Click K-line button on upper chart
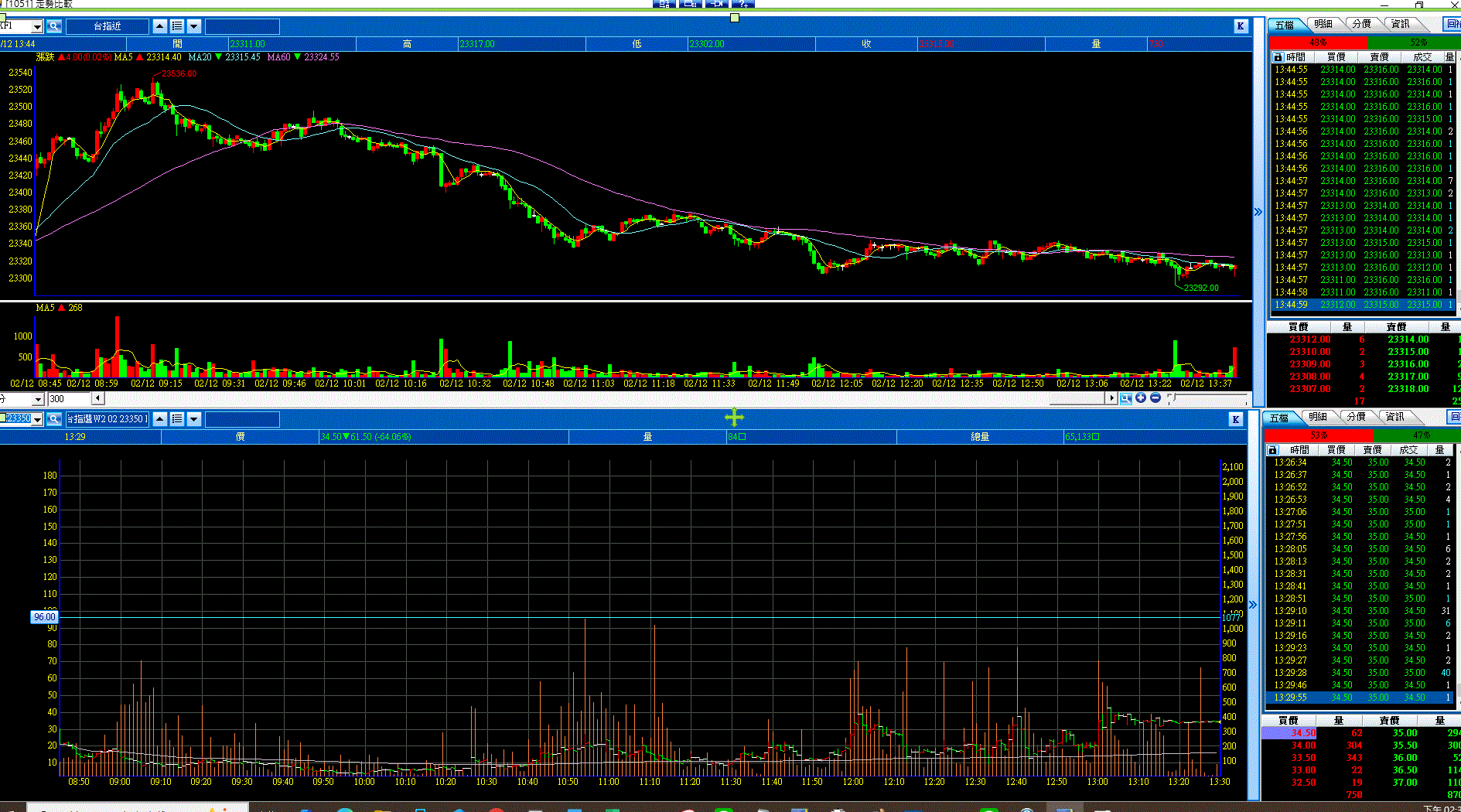 [x=1241, y=26]
